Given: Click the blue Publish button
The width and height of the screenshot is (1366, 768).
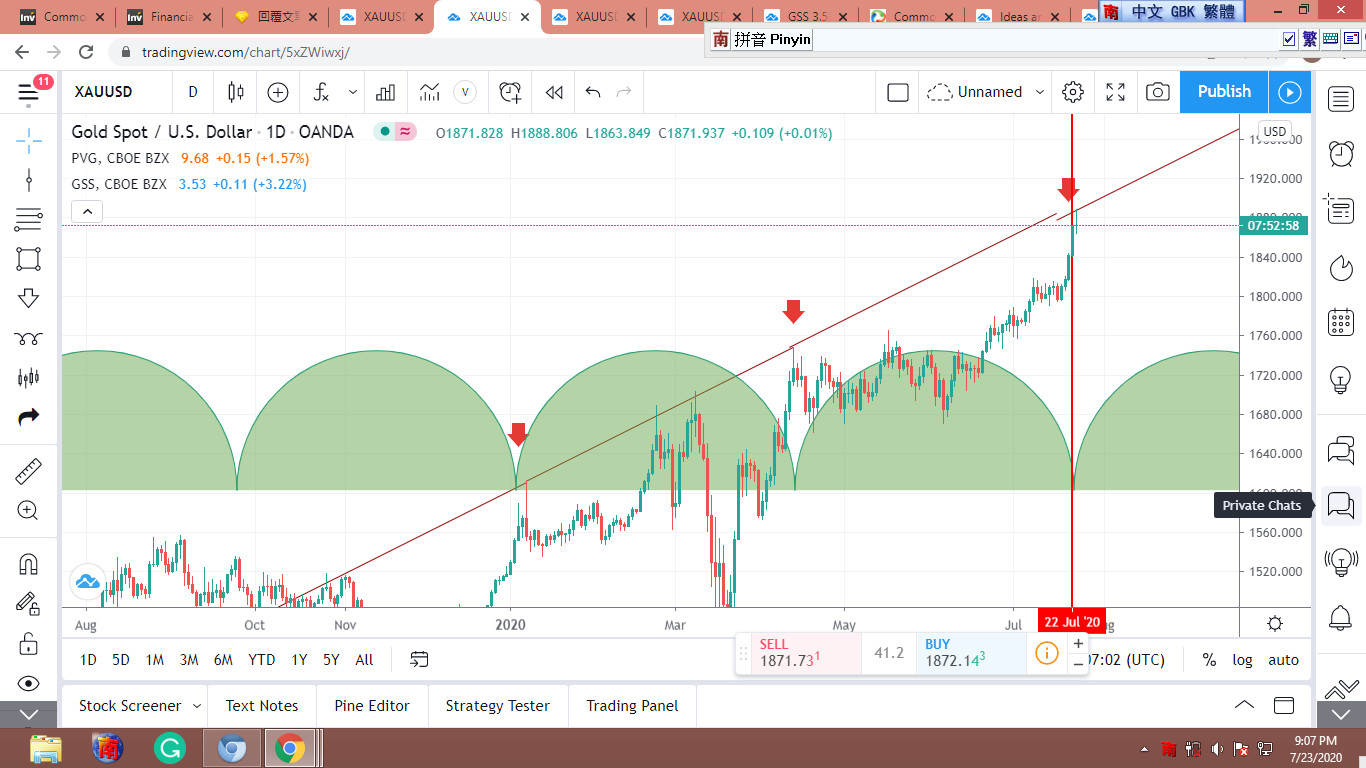Looking at the screenshot, I should pos(1224,92).
